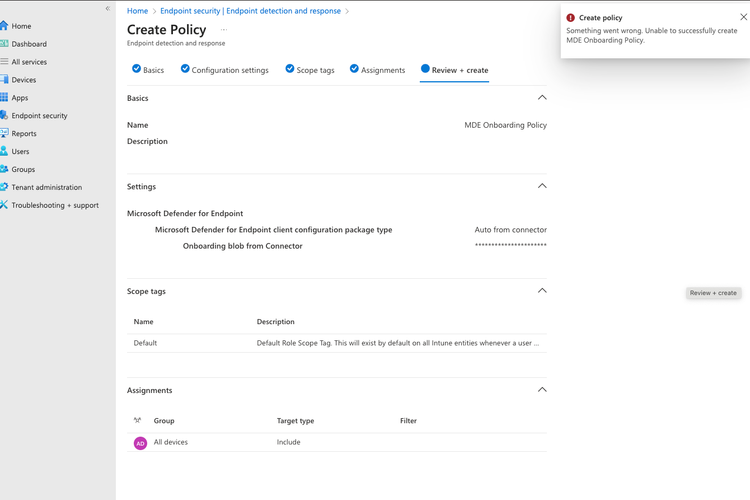Screen dimensions: 750x500
Task: Click the Include target type value
Action: coord(288,442)
